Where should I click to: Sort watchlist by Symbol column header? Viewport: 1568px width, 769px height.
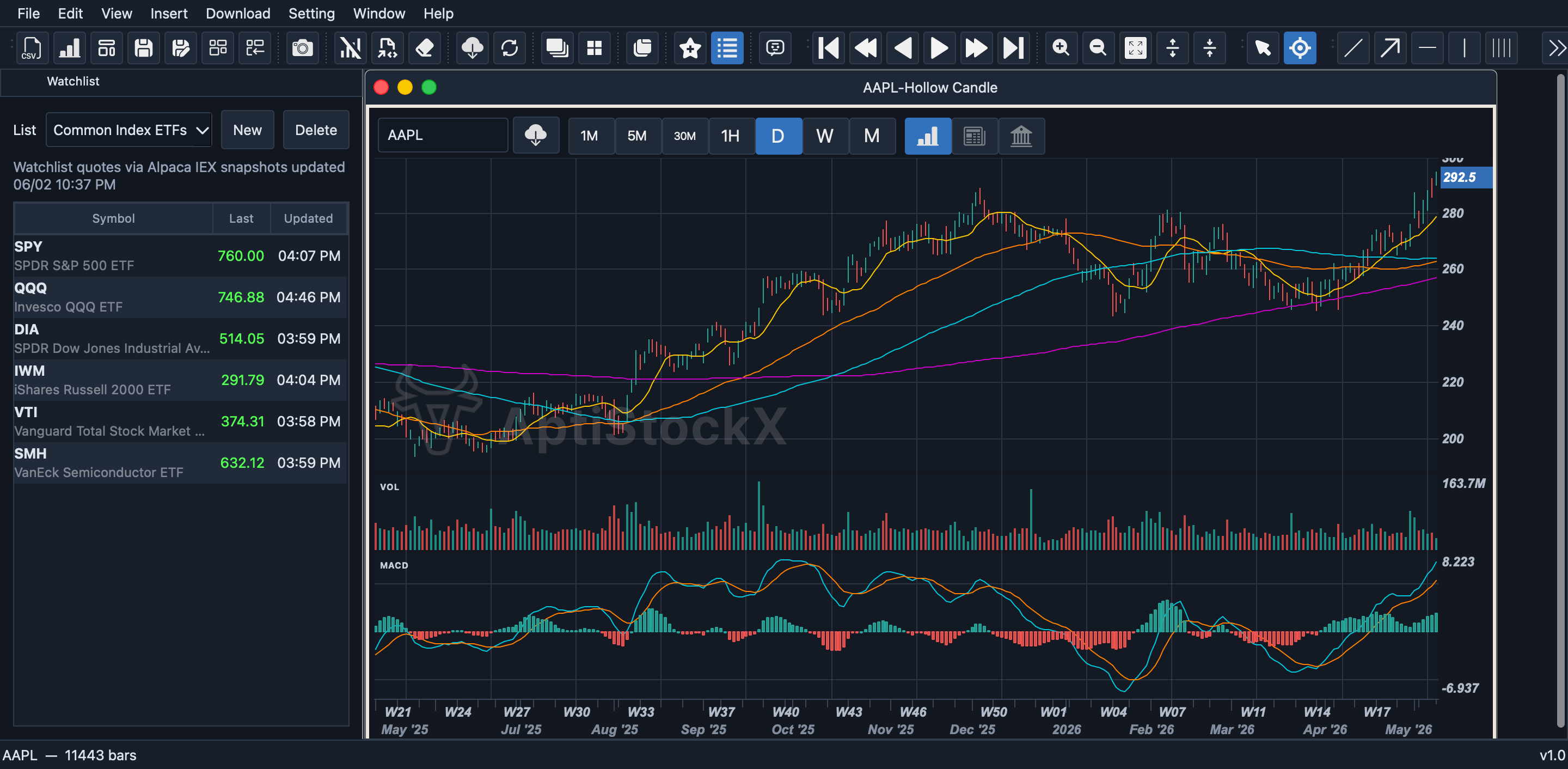(x=113, y=218)
